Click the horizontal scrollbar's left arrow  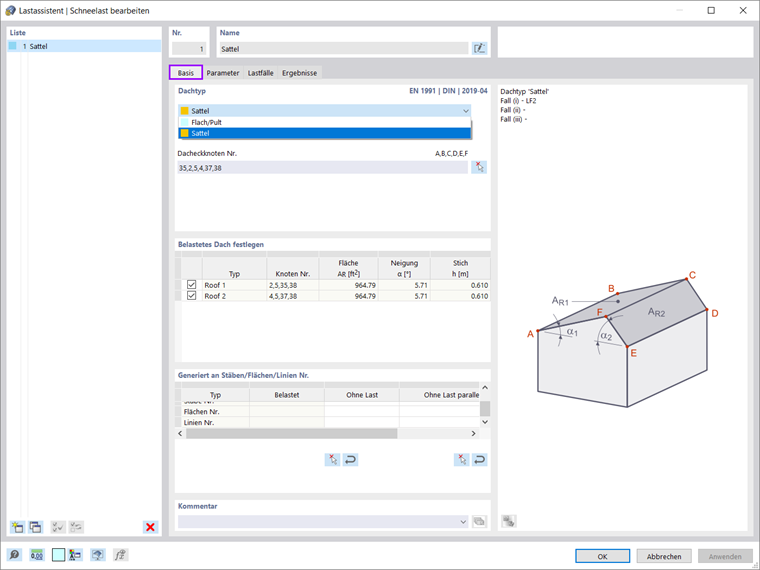(180, 433)
